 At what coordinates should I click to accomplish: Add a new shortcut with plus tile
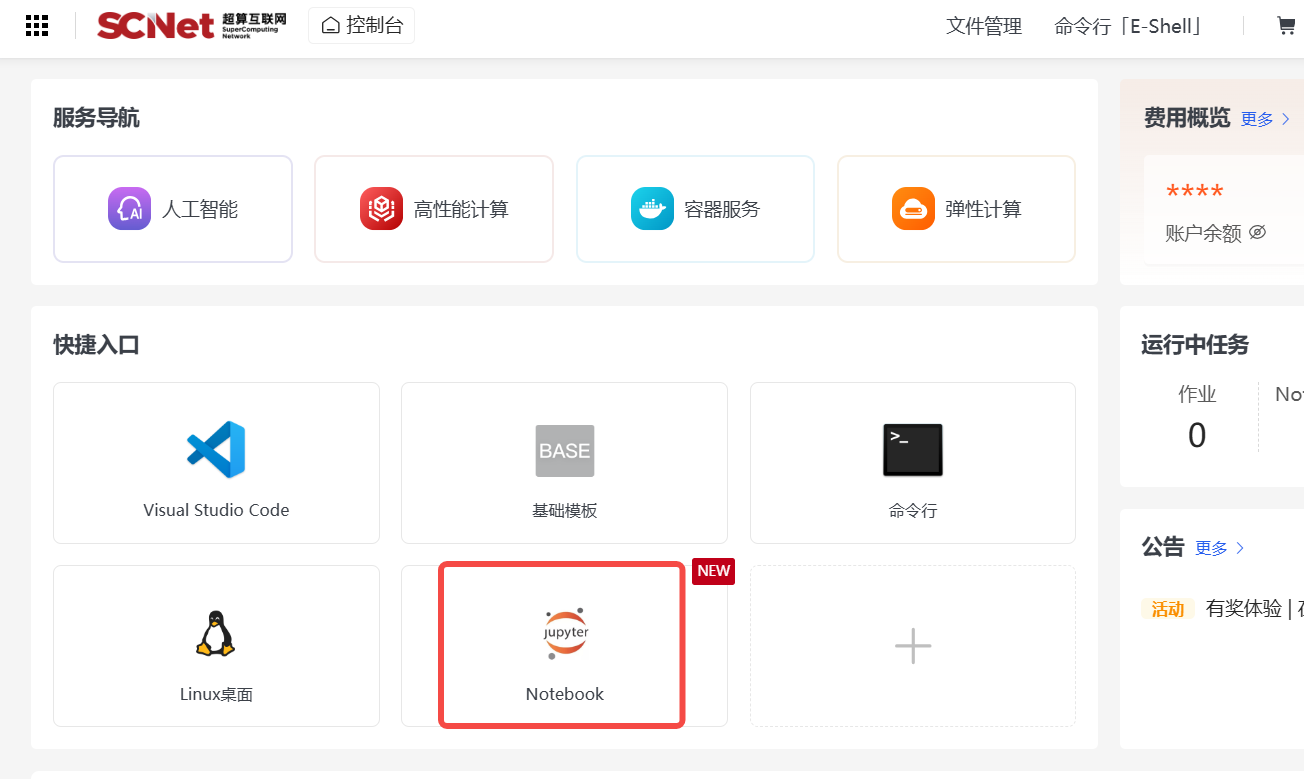tap(912, 646)
